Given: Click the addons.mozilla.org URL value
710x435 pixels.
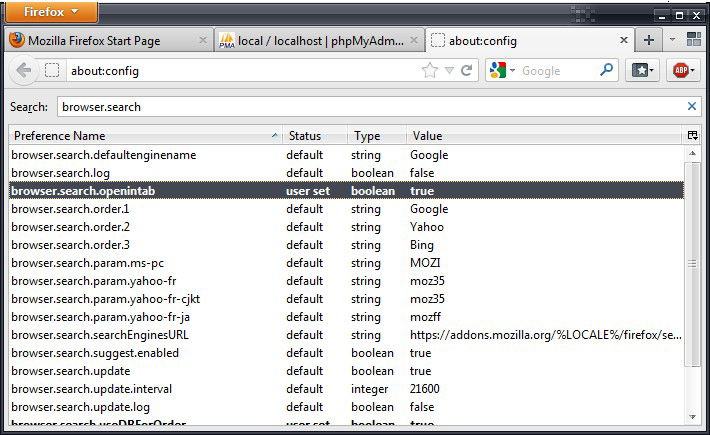Looking at the screenshot, I should click(546, 335).
